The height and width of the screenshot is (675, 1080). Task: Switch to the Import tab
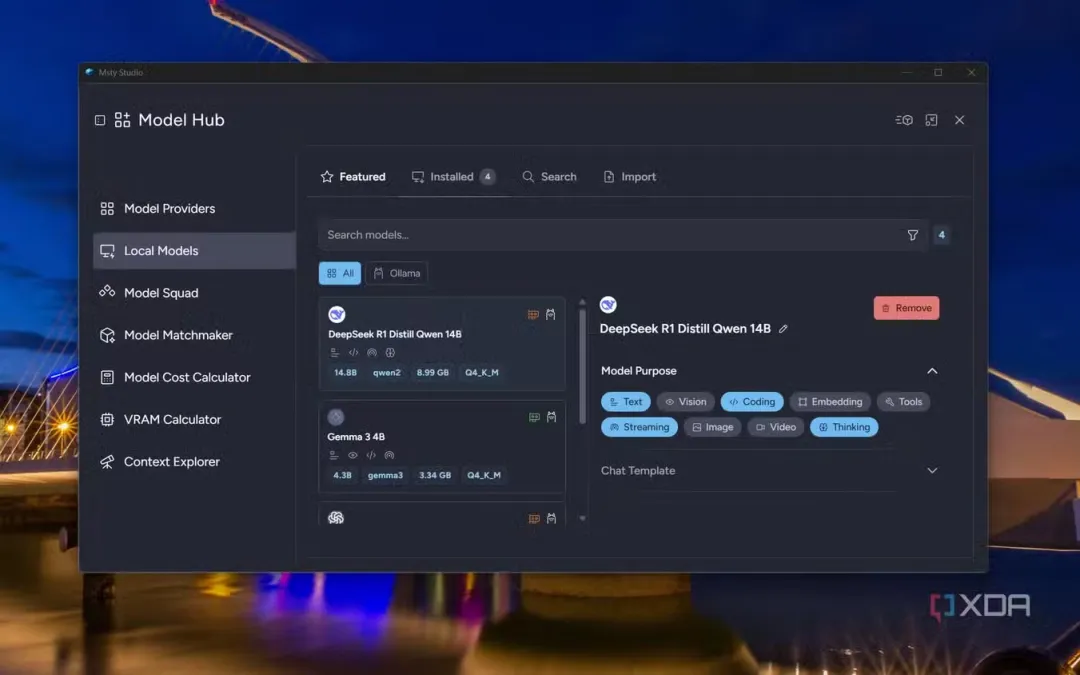630,177
